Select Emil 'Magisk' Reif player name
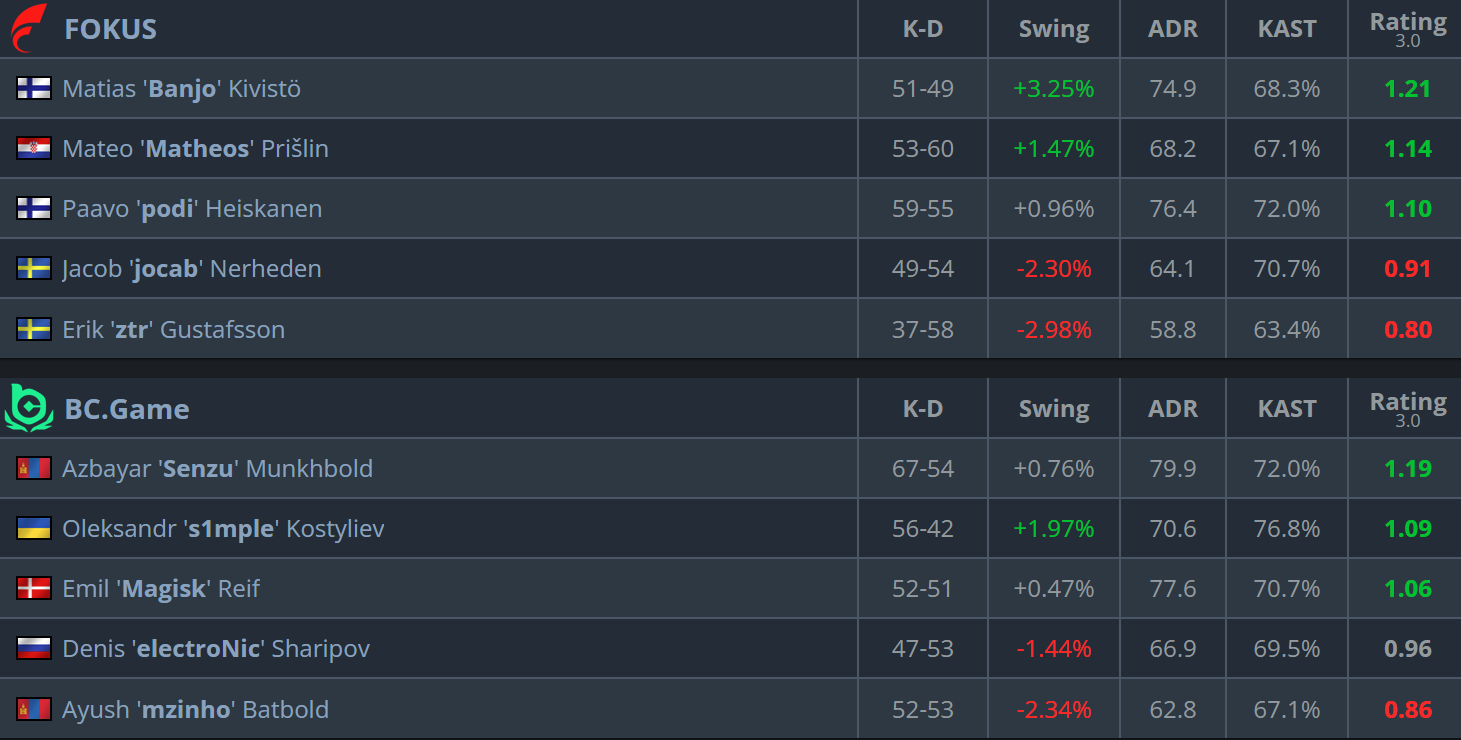Image resolution: width=1461 pixels, height=740 pixels. pos(161,589)
